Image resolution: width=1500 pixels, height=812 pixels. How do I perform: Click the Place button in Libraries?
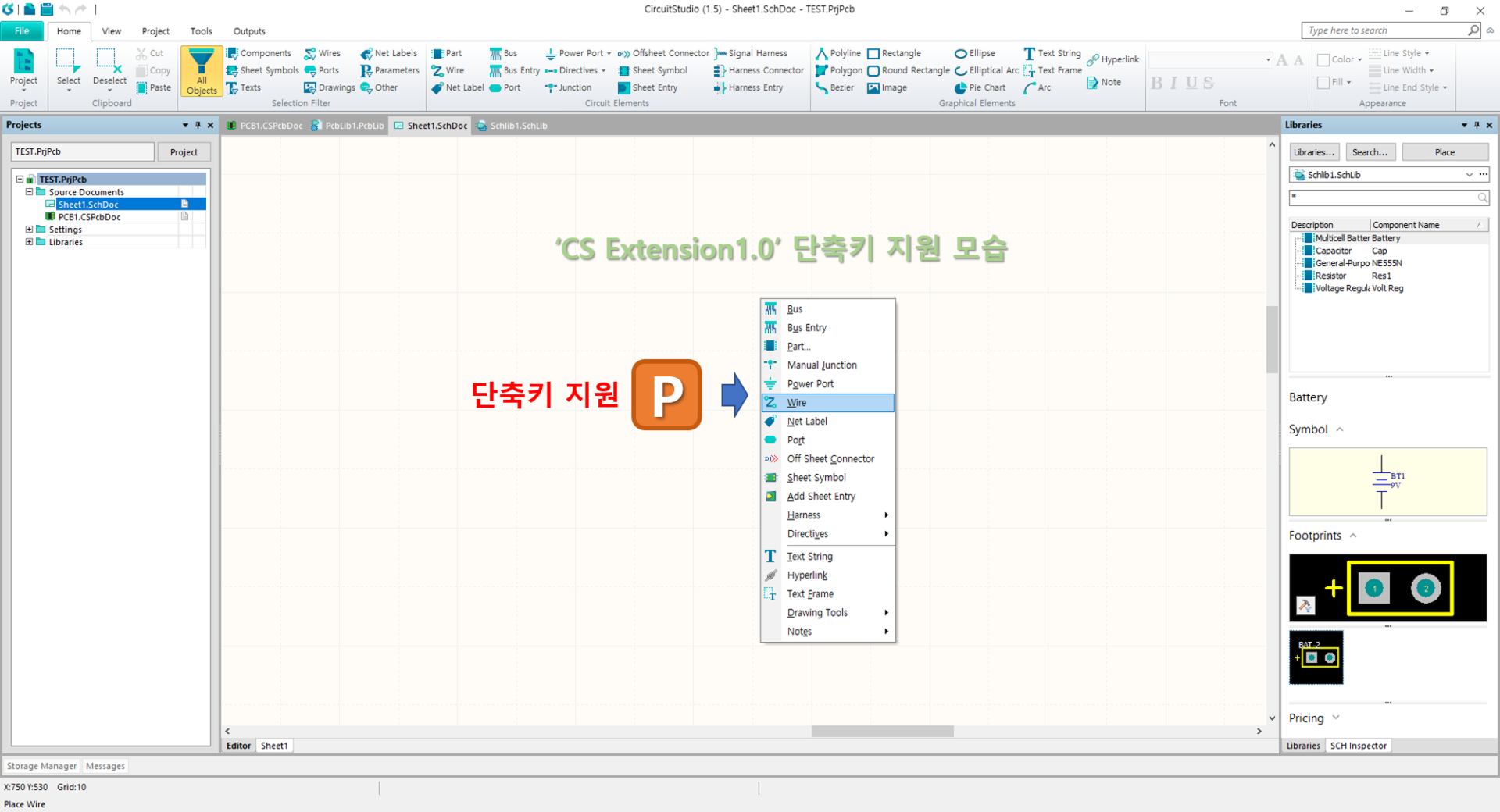pyautogui.click(x=1445, y=152)
